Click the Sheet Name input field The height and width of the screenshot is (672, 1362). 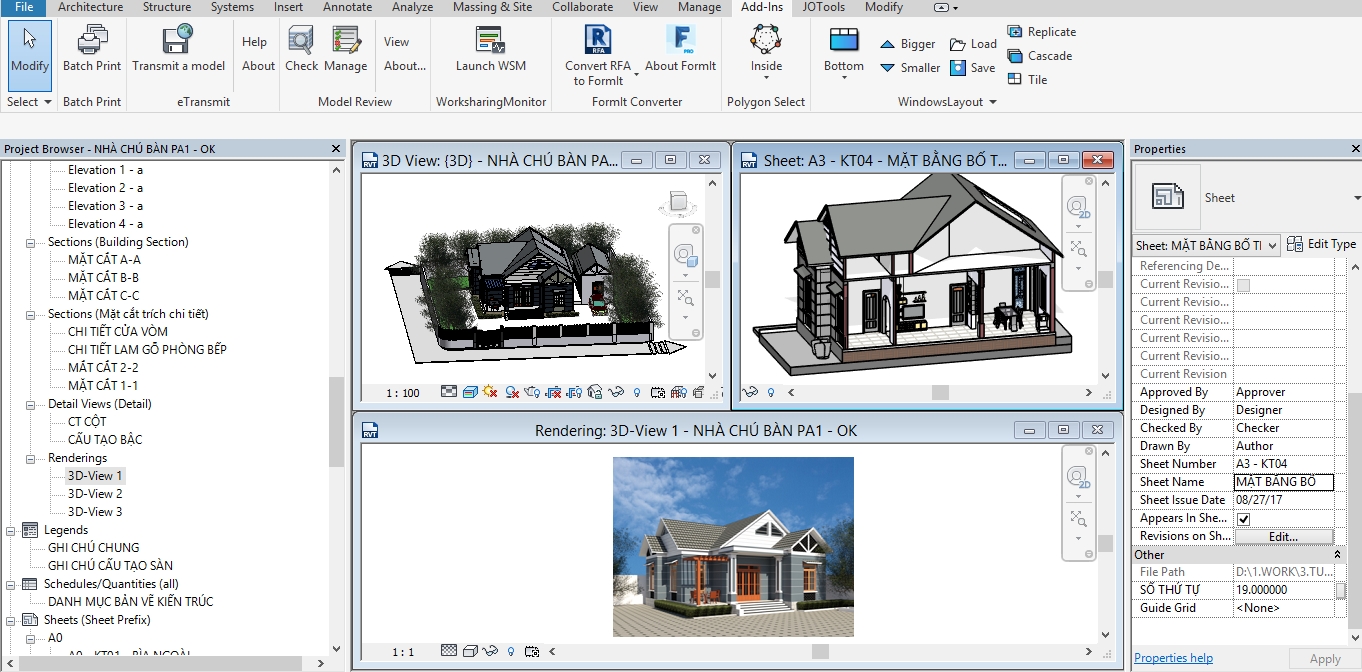click(x=1284, y=482)
